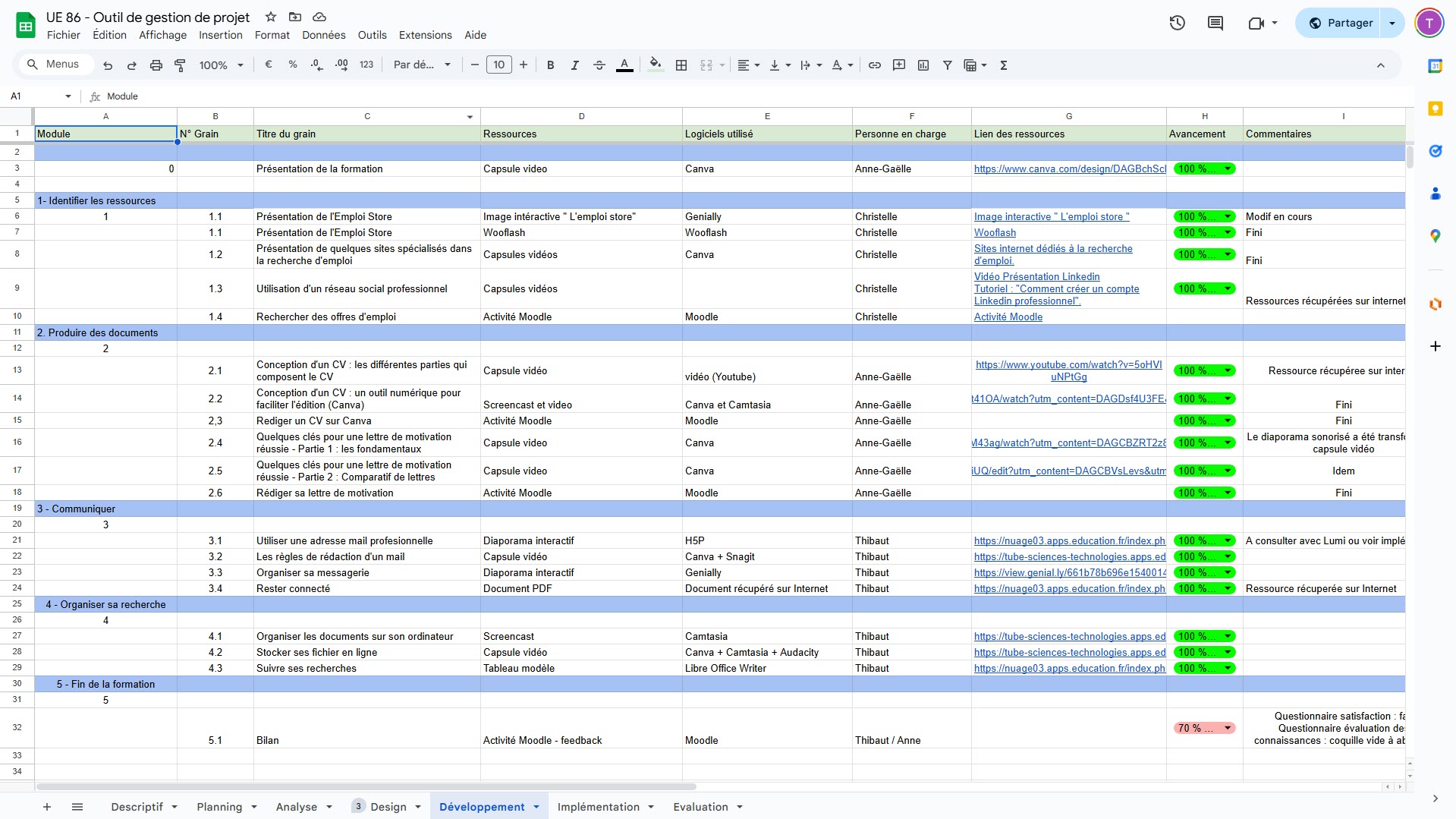Open the comments panel icon

(x=1215, y=23)
